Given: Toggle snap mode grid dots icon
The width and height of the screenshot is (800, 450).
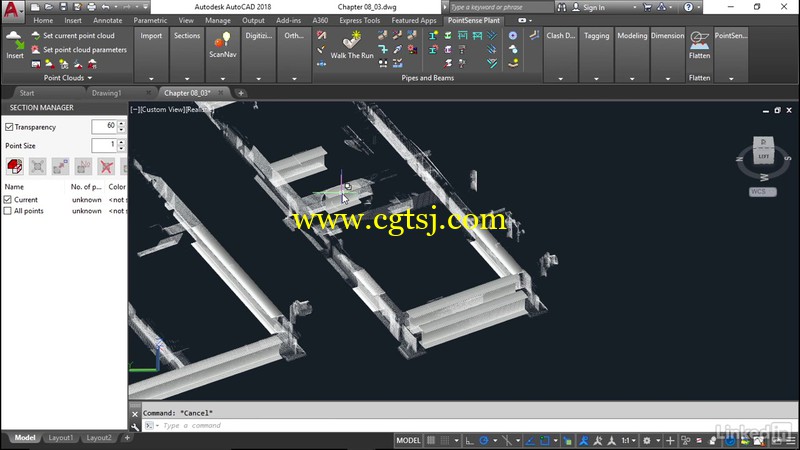Looking at the screenshot, I should point(445,440).
